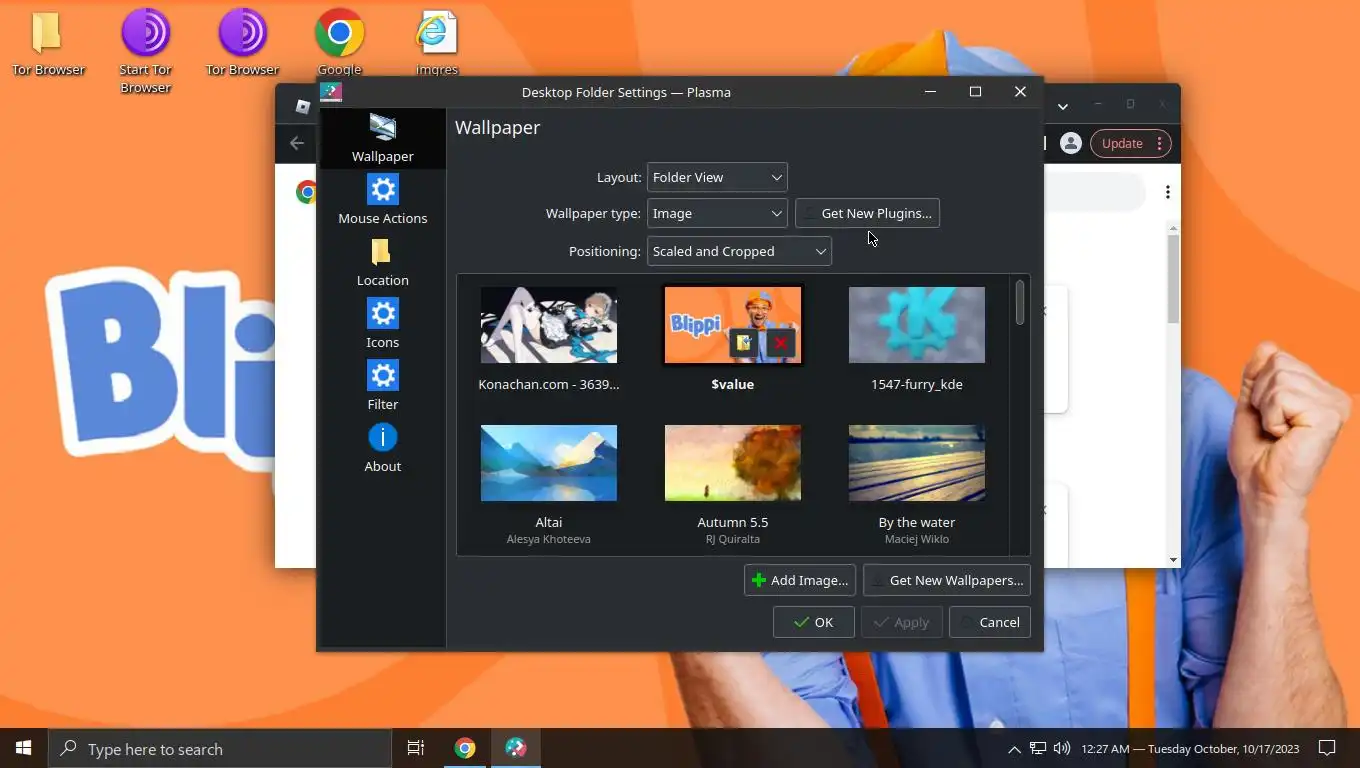This screenshot has height=768, width=1360.
Task: Click the Layout label text
Action: pyautogui.click(x=619, y=177)
